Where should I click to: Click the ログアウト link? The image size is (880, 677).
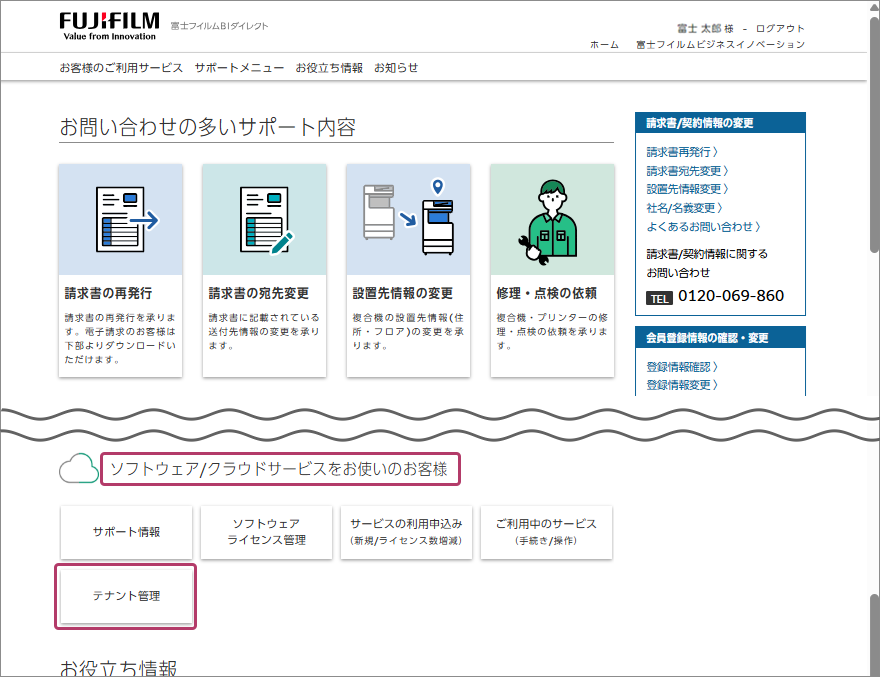[x=780, y=29]
